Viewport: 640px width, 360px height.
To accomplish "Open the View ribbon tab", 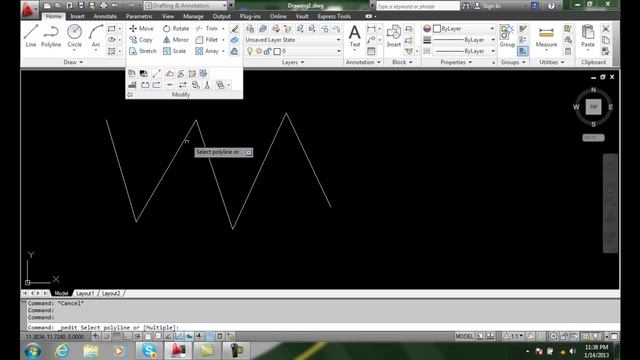I will 168,16.
